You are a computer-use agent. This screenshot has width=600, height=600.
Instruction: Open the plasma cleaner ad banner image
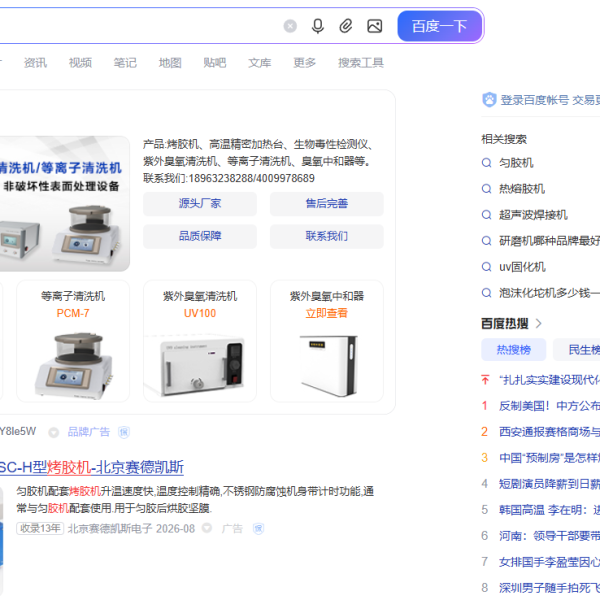64,204
